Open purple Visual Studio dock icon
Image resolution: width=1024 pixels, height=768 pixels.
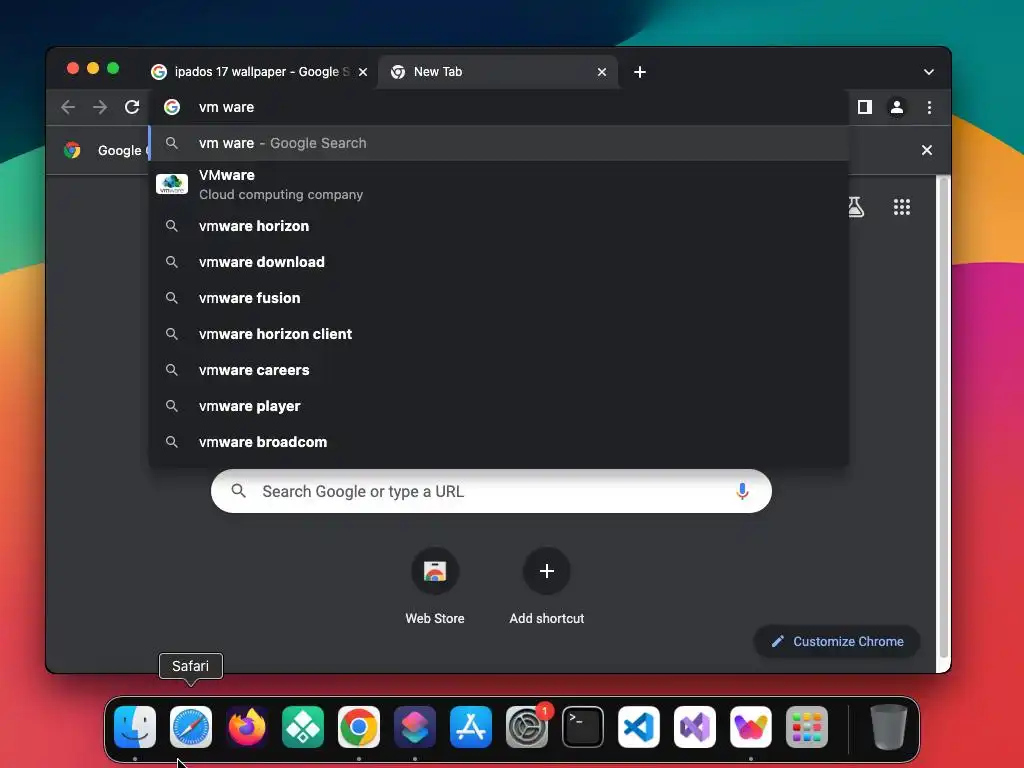[695, 727]
